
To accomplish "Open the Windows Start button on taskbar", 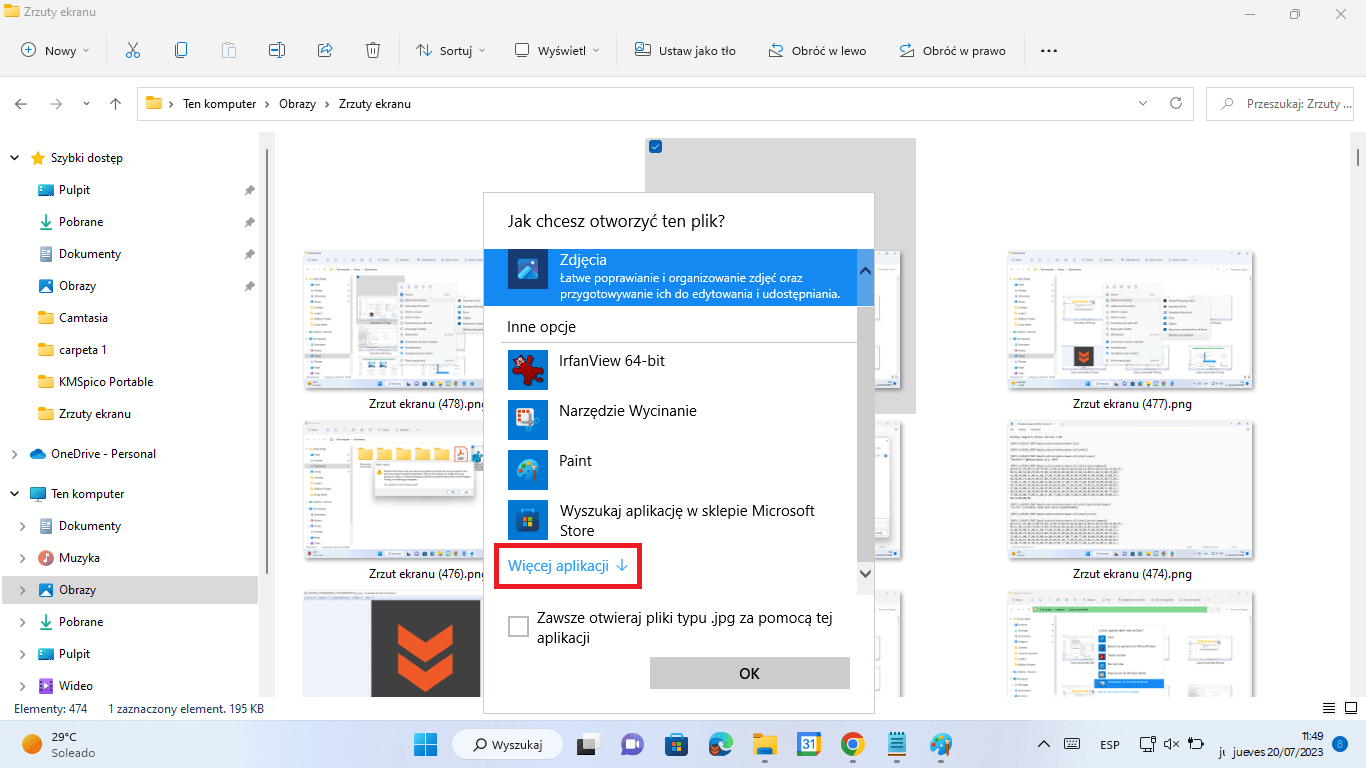I will tap(426, 744).
